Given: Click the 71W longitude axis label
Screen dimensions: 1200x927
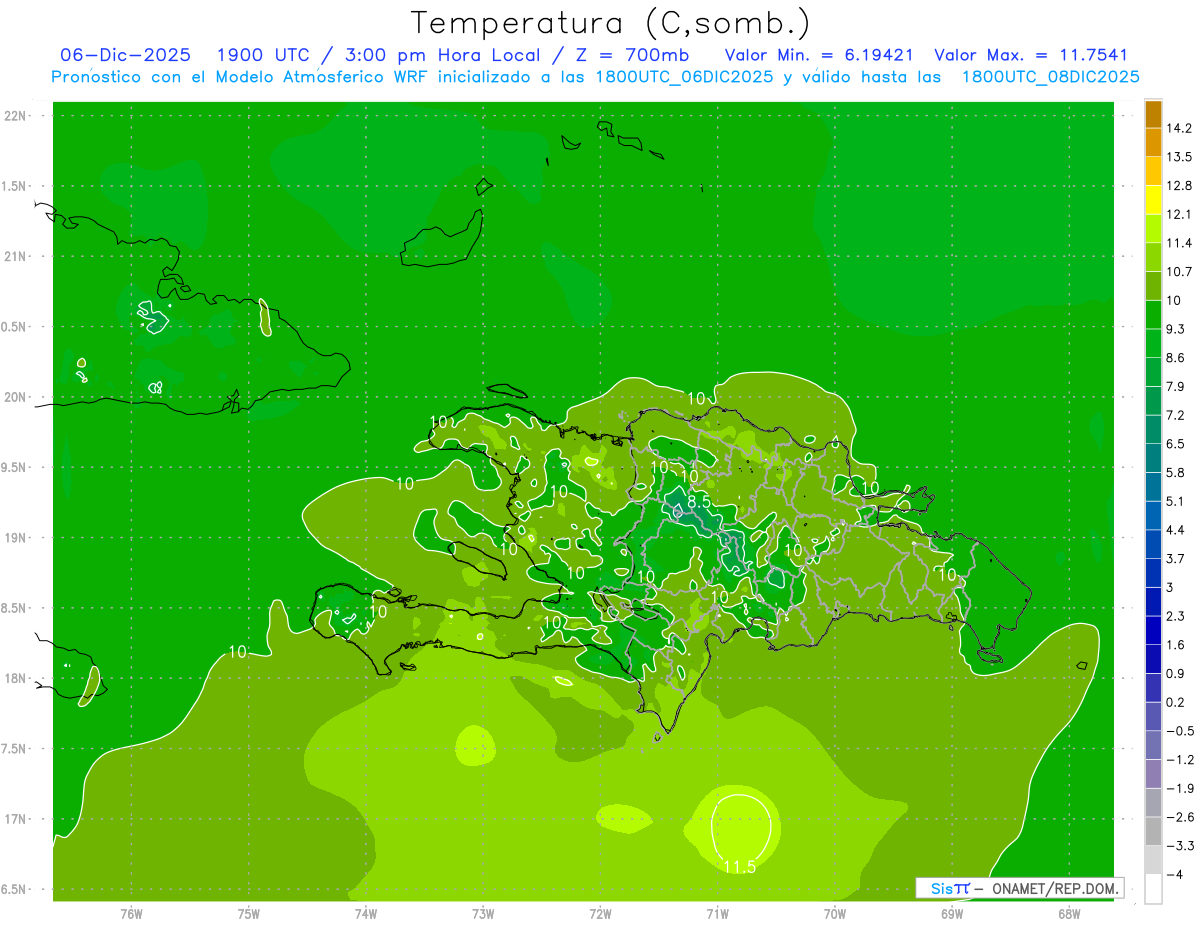Looking at the screenshot, I should coord(717,913).
